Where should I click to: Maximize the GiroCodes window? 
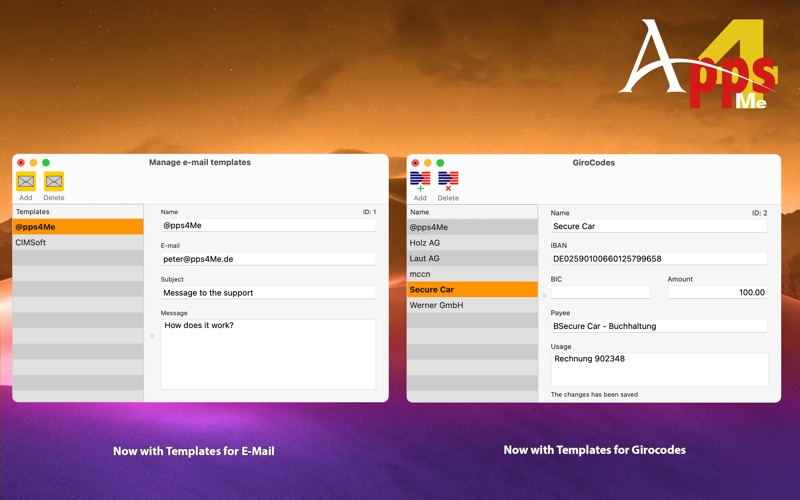click(440, 163)
